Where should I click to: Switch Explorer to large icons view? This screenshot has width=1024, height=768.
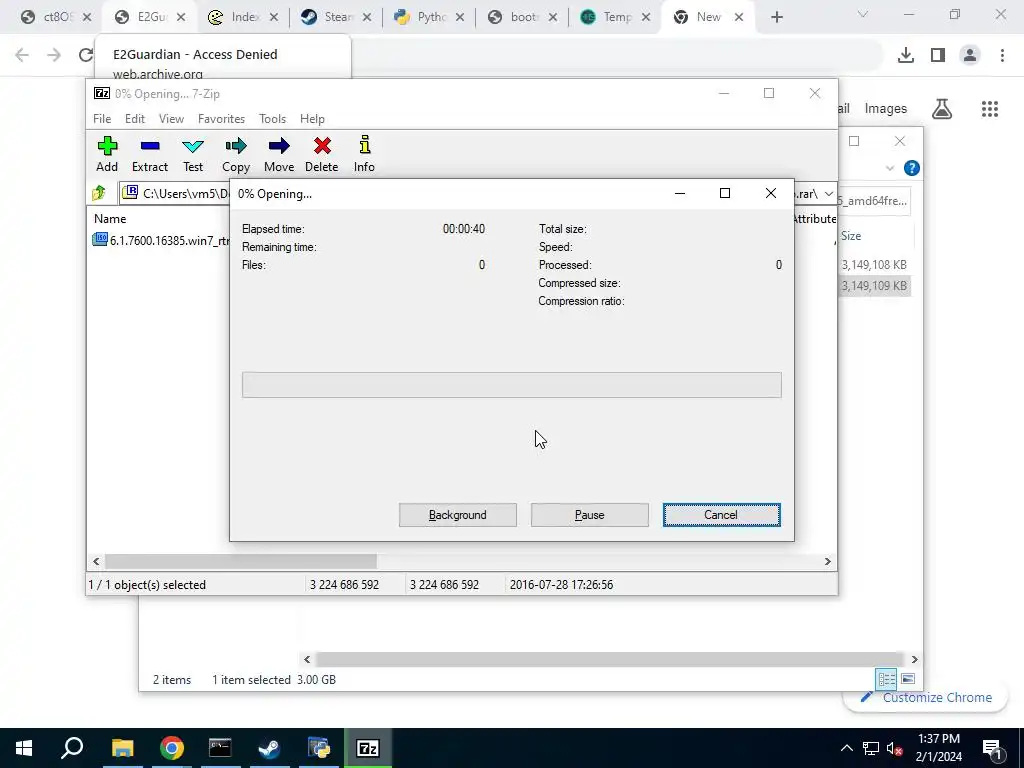tap(908, 679)
